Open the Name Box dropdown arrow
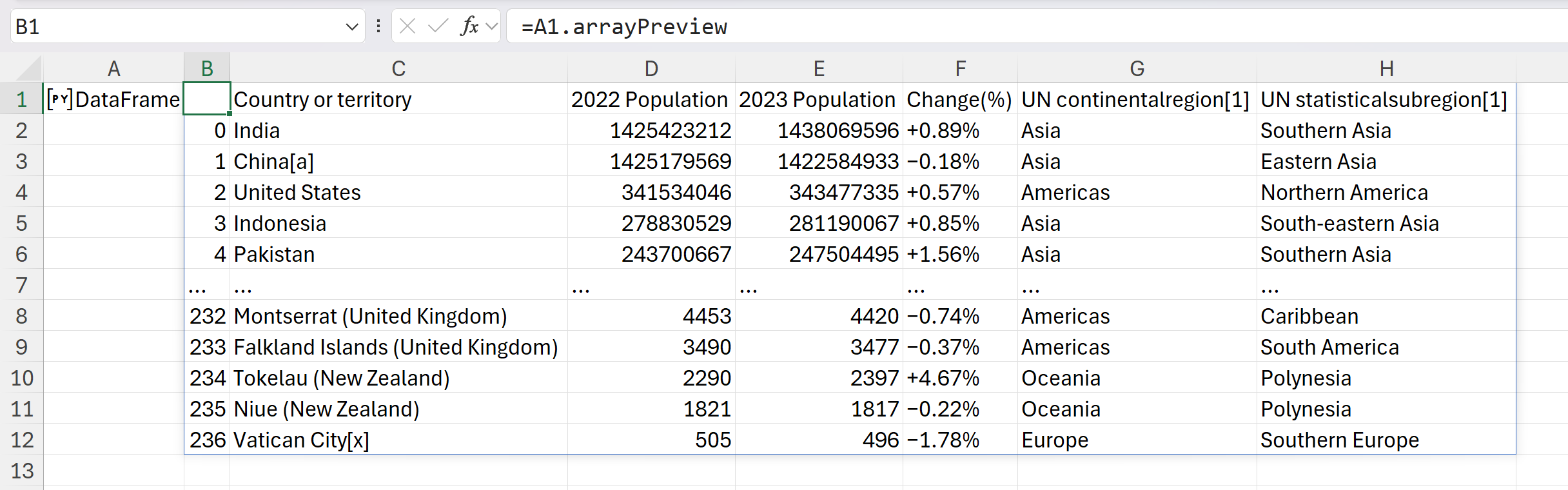This screenshot has height=490, width=1568. coord(351,26)
